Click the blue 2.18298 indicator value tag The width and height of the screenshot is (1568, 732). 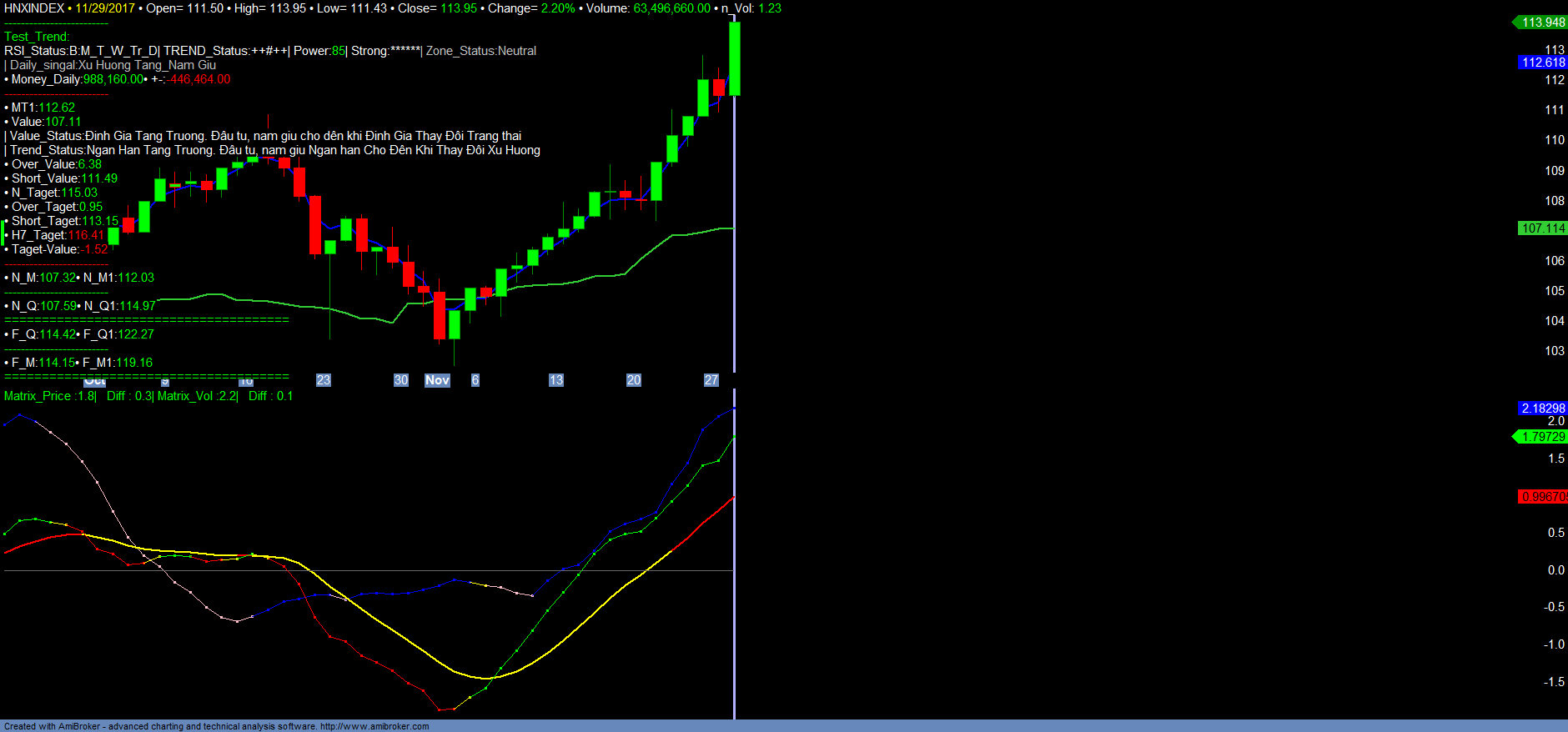[1543, 409]
